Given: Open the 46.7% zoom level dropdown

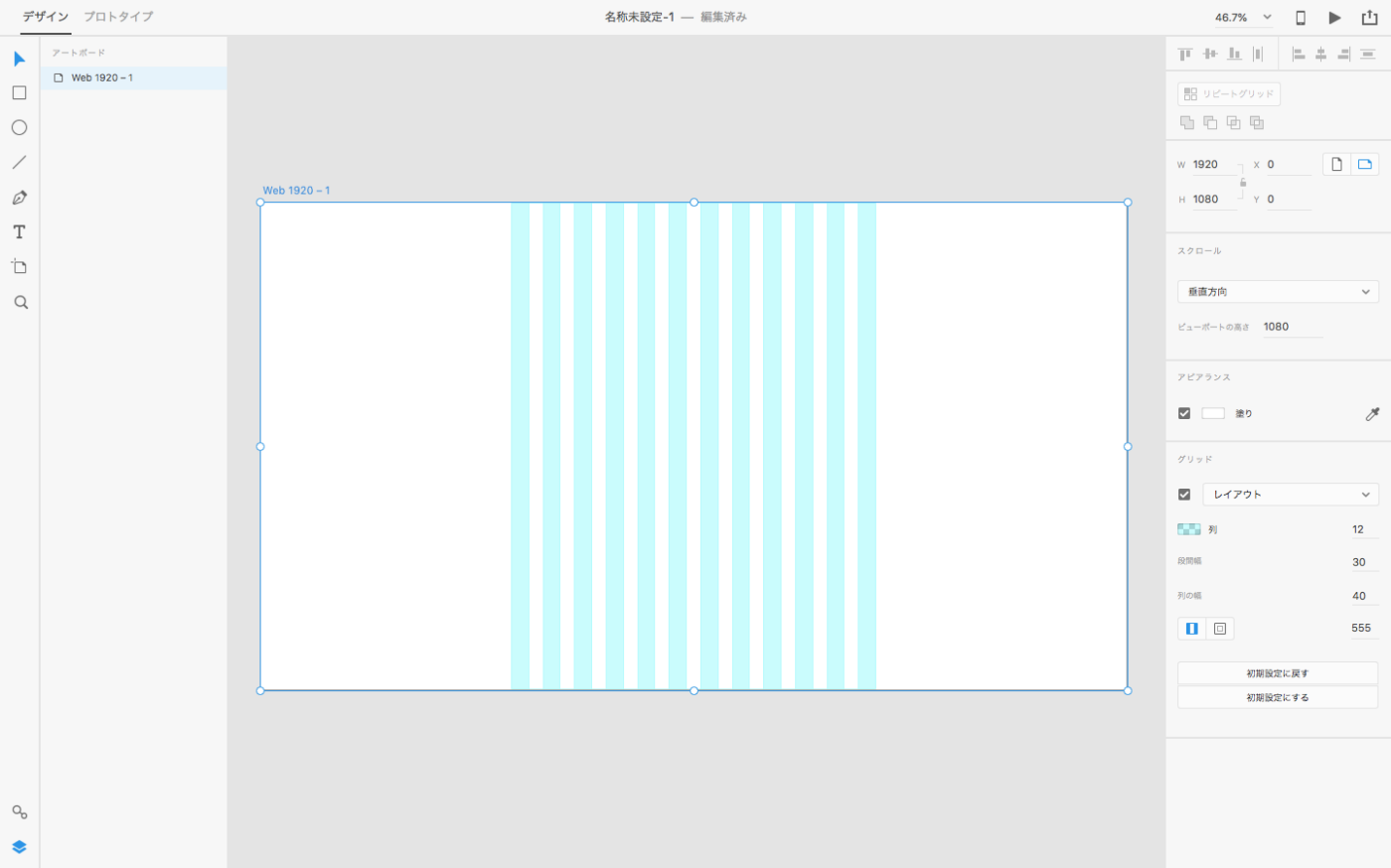Looking at the screenshot, I should pyautogui.click(x=1243, y=18).
